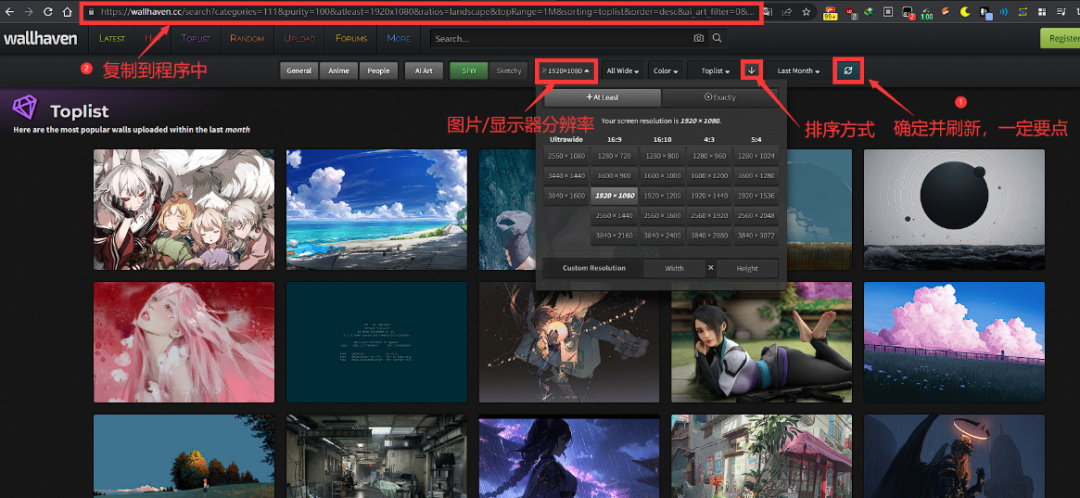Open the fox-girls anime wallpaper thumbnail
This screenshot has width=1080, height=498.
(x=184, y=209)
